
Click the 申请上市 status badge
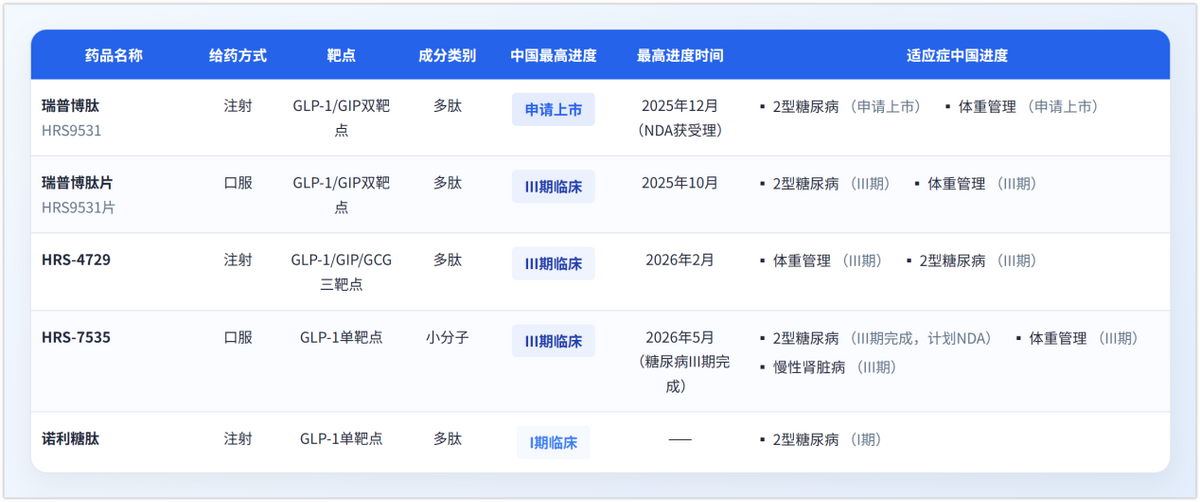(553, 110)
